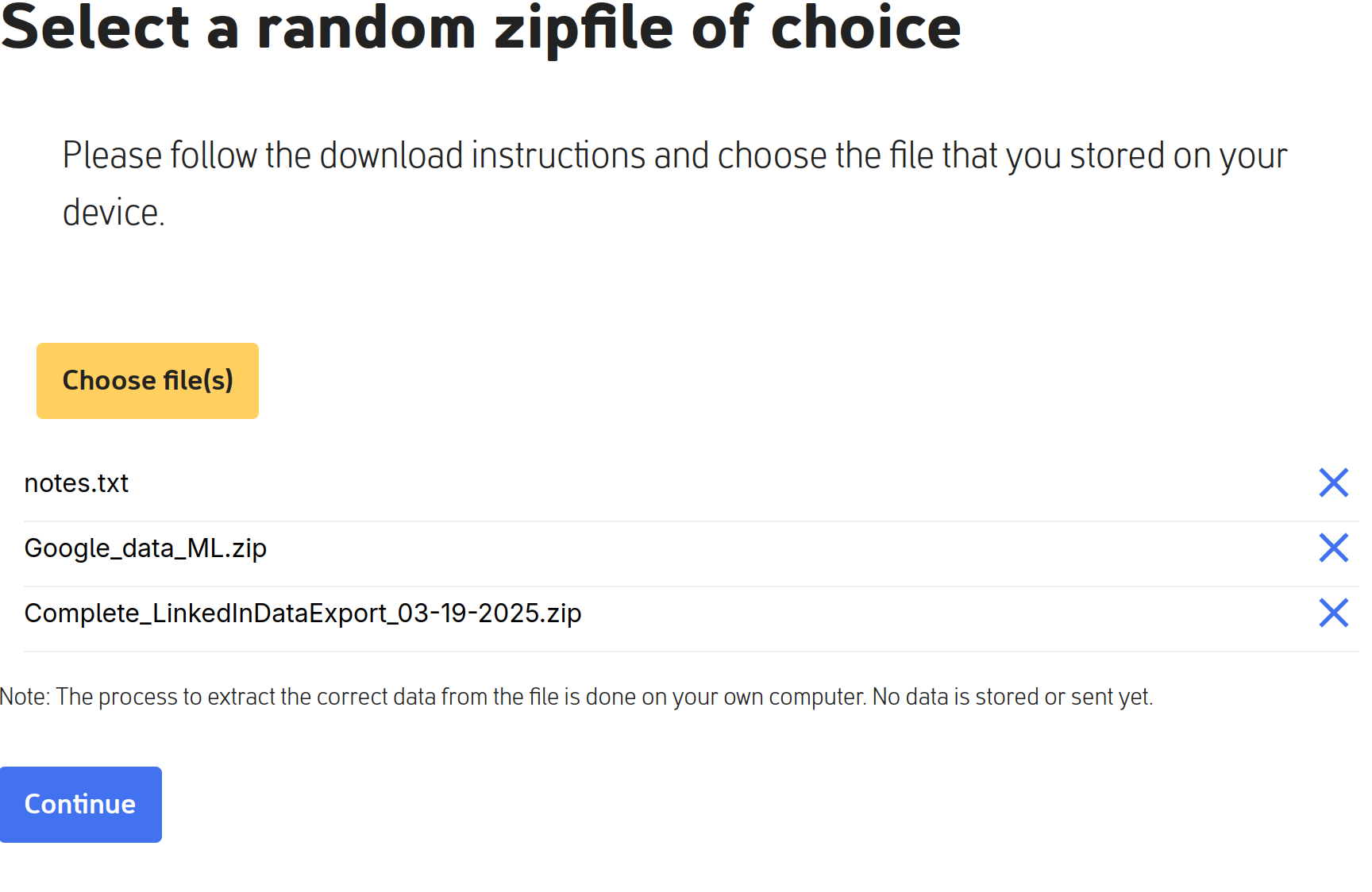1372x892 pixels.
Task: Remove Google_data_ML.zip with the X icon
Action: (1333, 548)
